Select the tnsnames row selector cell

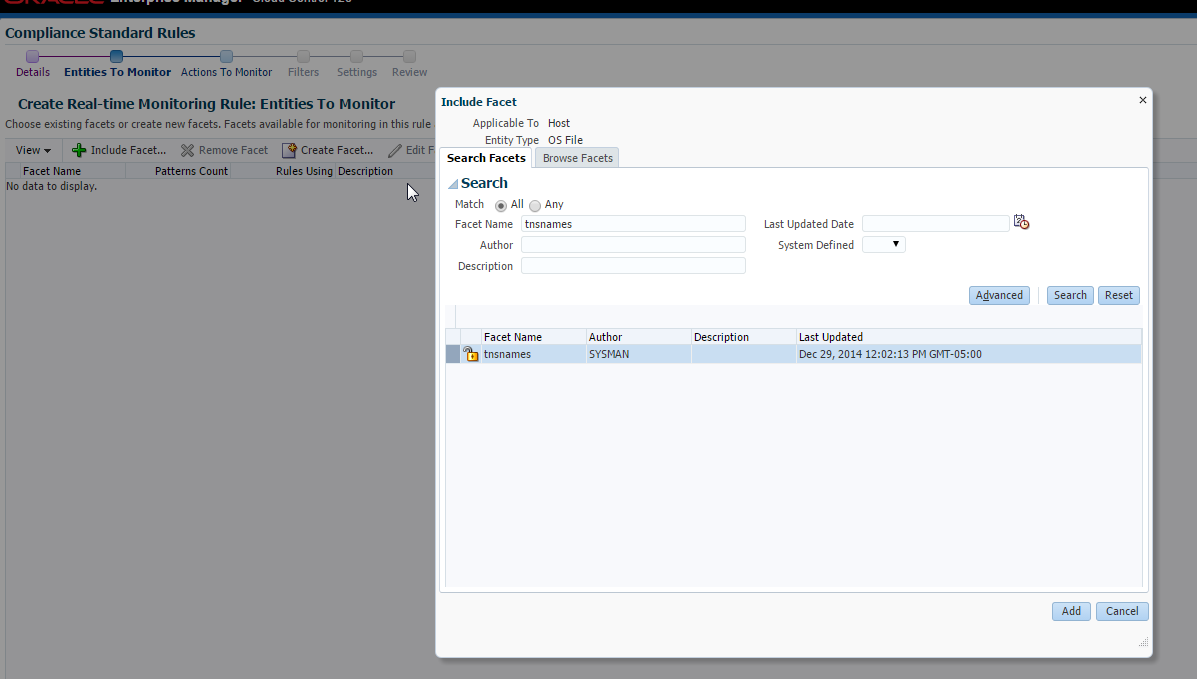[x=453, y=354]
